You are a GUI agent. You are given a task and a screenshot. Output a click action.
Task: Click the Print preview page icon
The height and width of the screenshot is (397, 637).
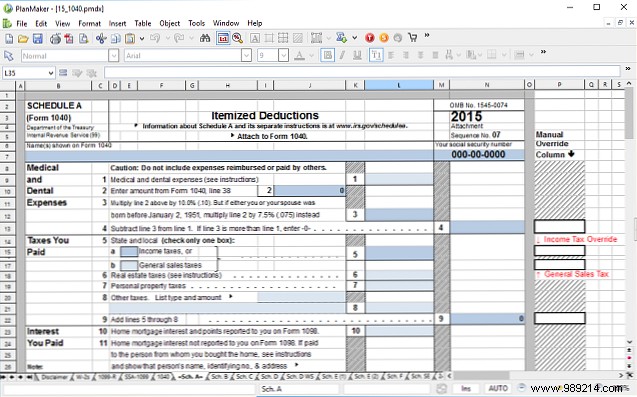coord(84,39)
